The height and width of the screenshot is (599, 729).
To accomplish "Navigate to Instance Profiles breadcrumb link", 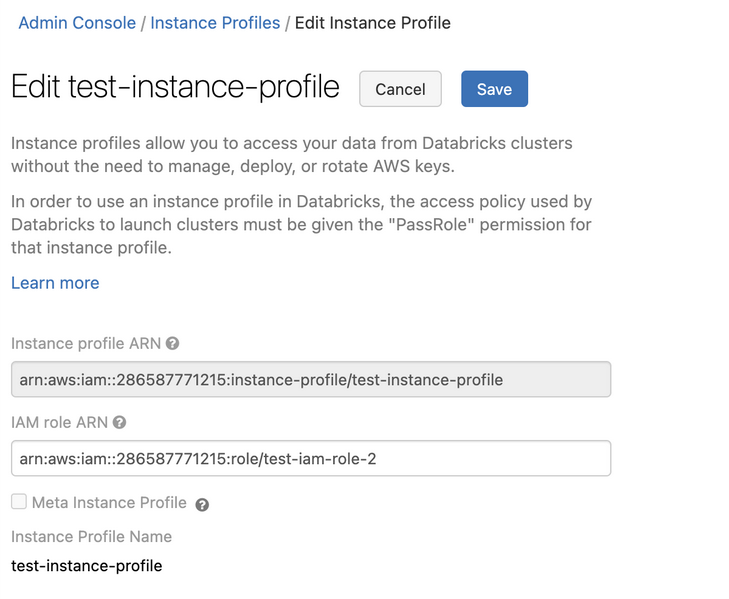I will coord(215,22).
